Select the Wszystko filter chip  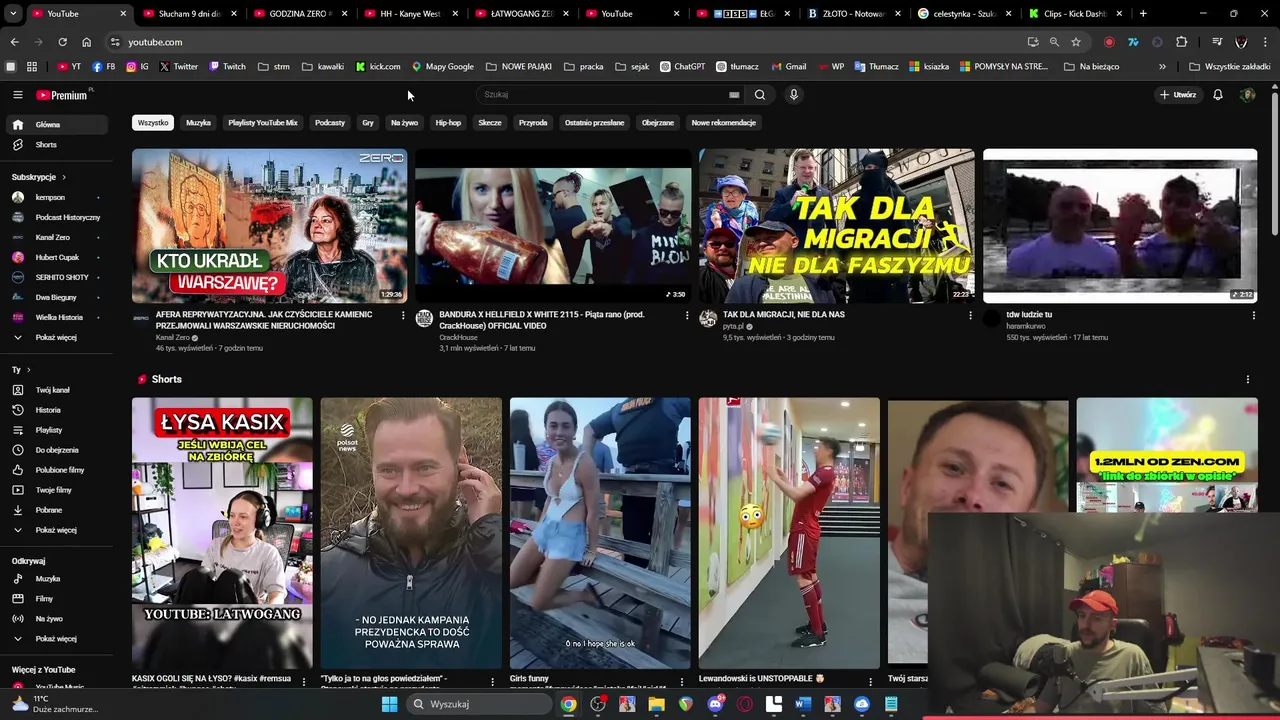[153, 123]
